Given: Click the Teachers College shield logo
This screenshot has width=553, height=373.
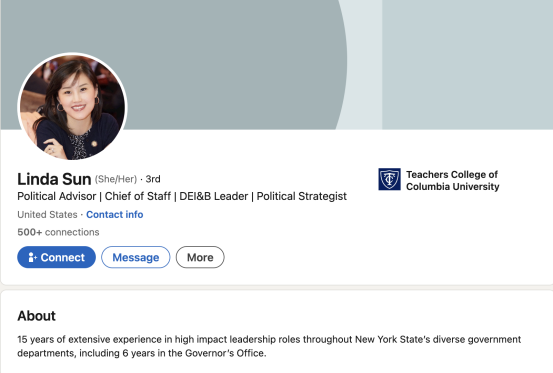Looking at the screenshot, I should coord(389,179).
